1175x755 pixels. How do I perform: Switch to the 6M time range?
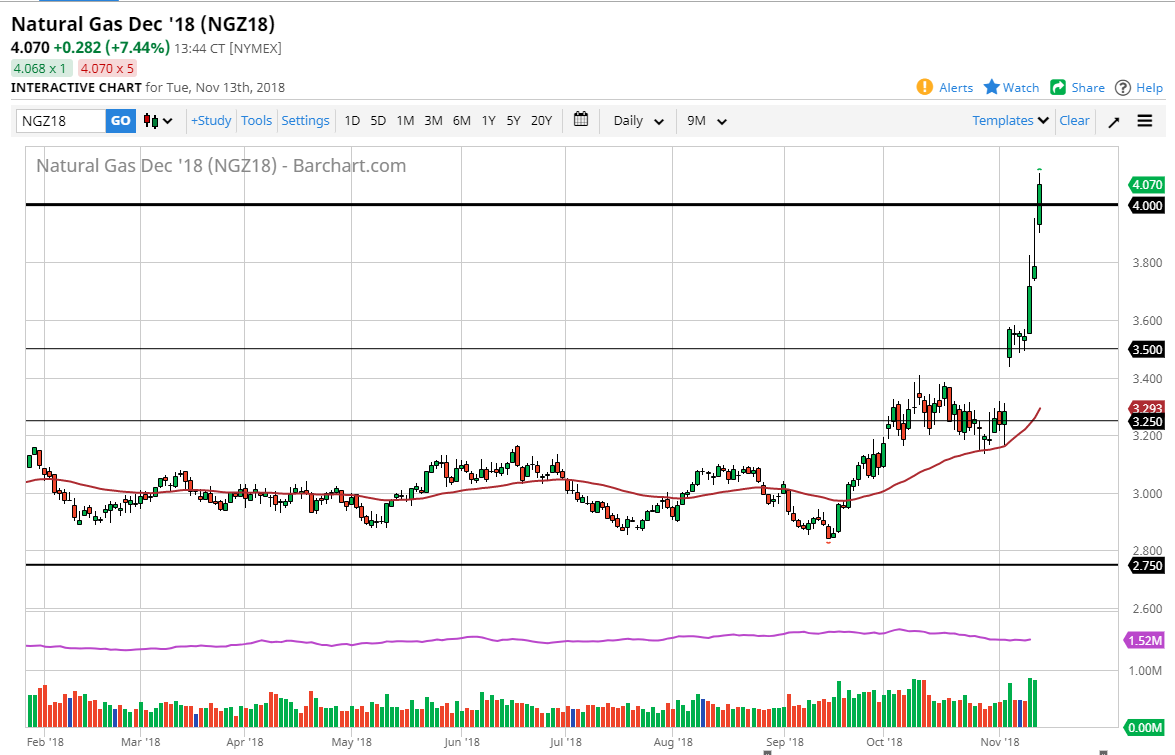[461, 121]
